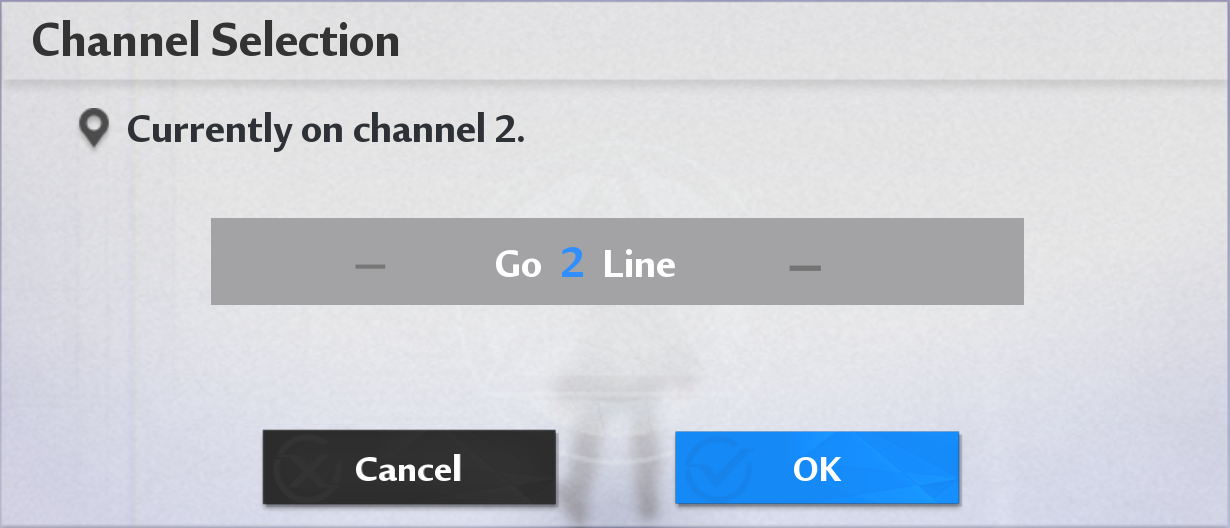Screen dimensions: 1230x528
Task: Click the number 2 in status message
Action: (507, 130)
